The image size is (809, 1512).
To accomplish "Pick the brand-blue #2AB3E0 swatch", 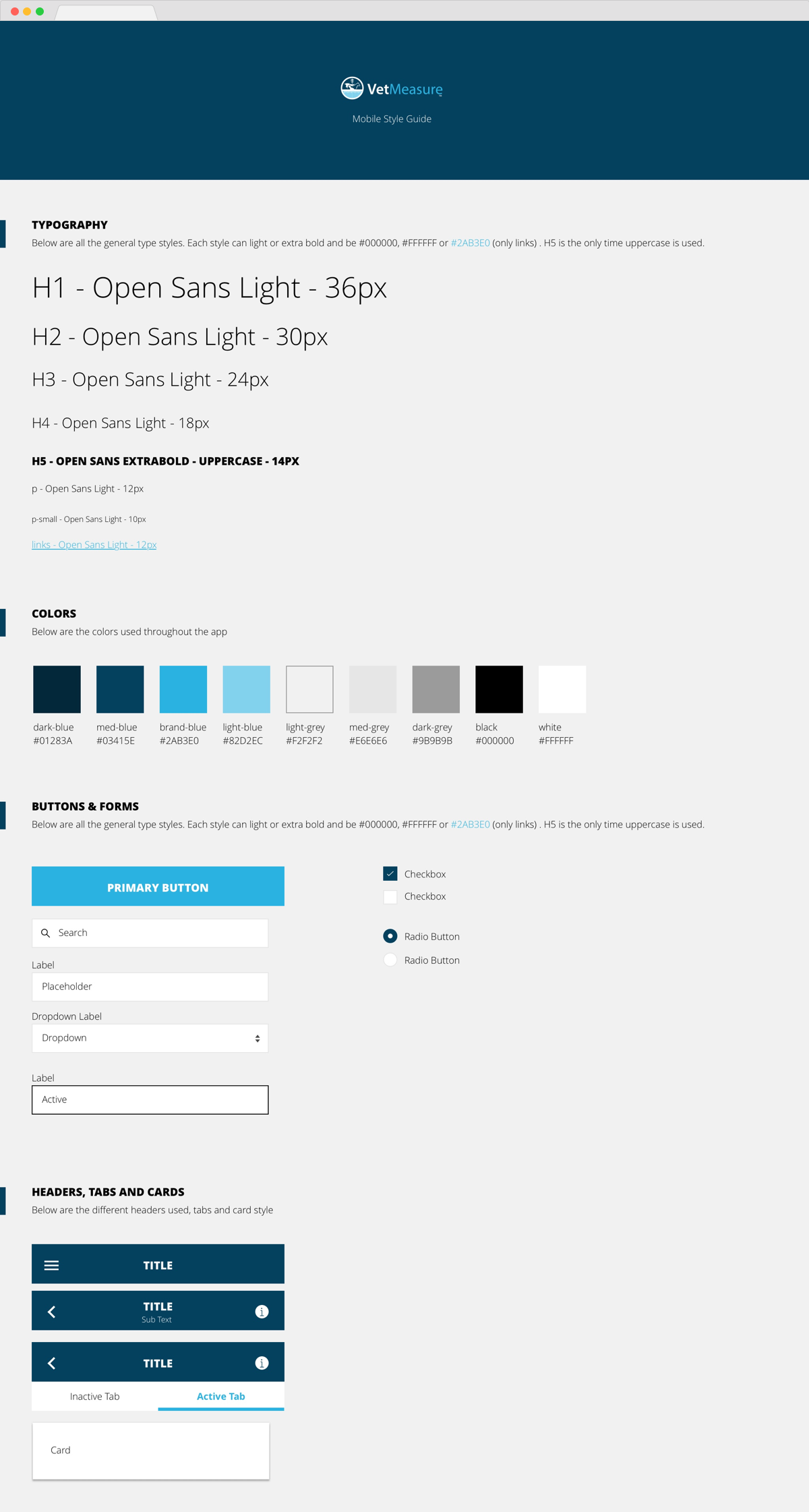I will click(183, 689).
